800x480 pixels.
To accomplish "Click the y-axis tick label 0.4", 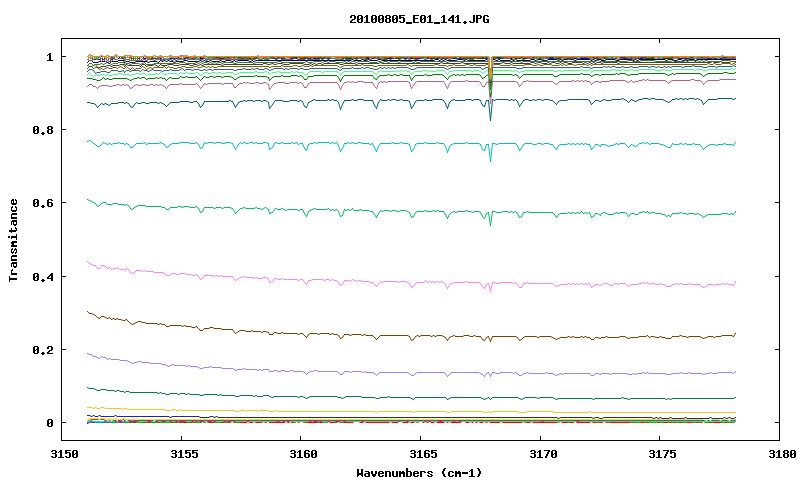I will (43, 276).
